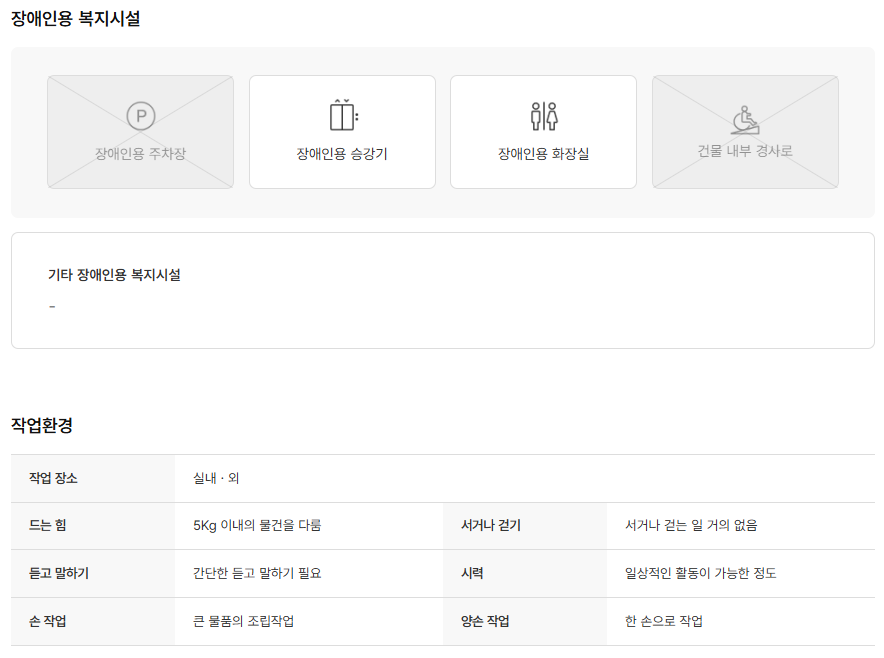Click the 드는 힘 row label

[48, 525]
